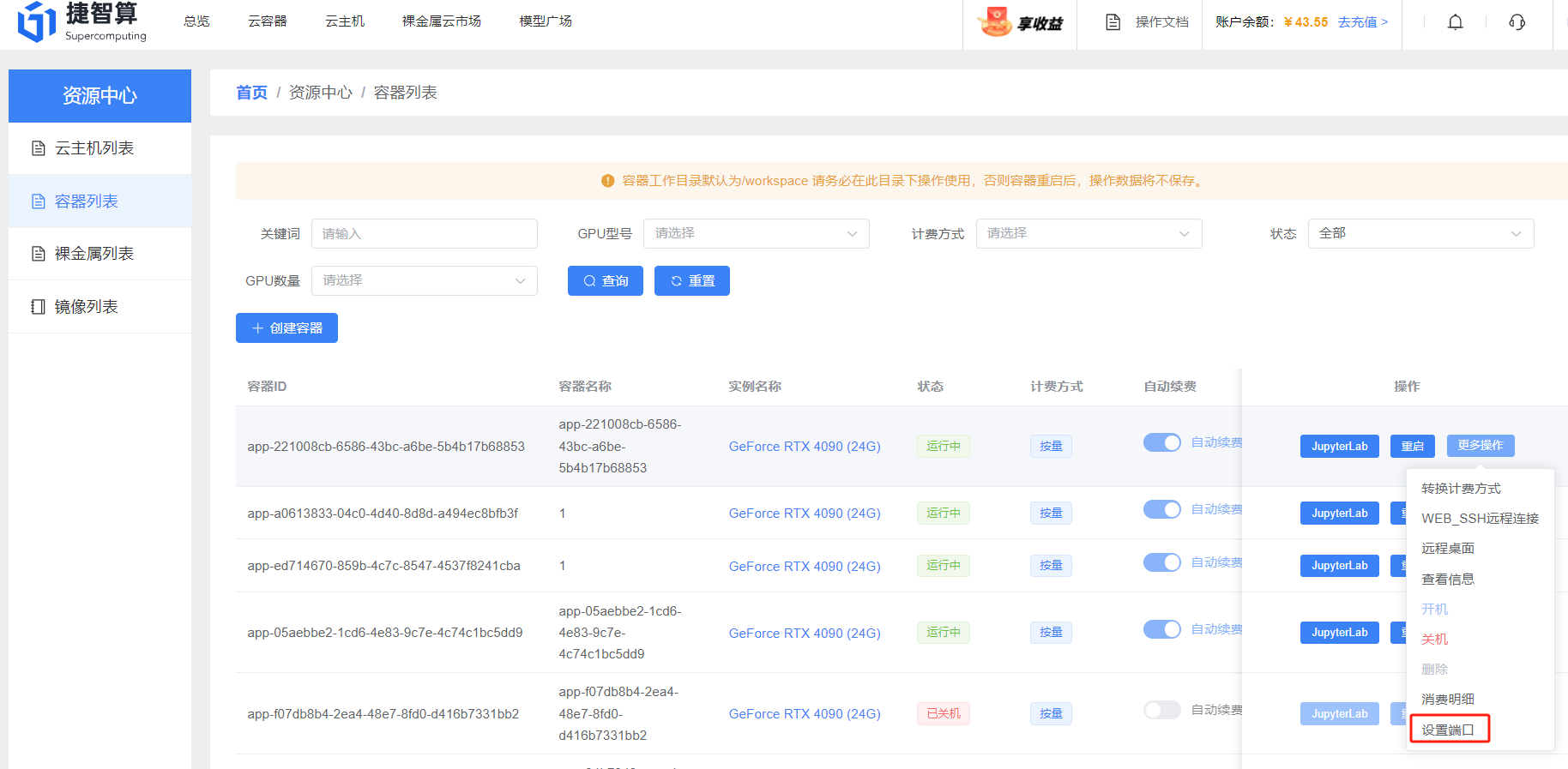The image size is (1568, 769).
Task: Click the 操作文档 document icon
Action: pos(1113,22)
